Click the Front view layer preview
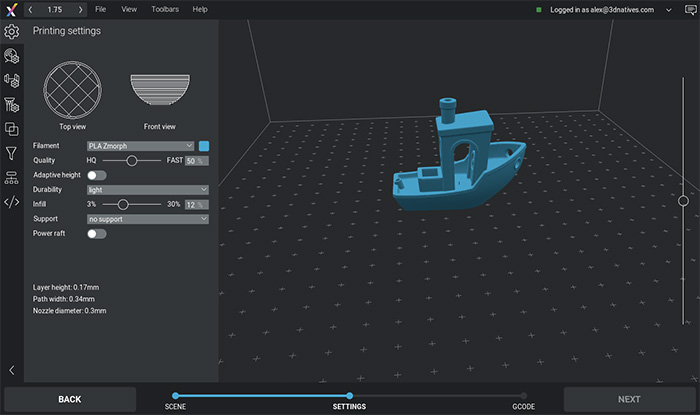700x415 pixels. click(x=160, y=90)
